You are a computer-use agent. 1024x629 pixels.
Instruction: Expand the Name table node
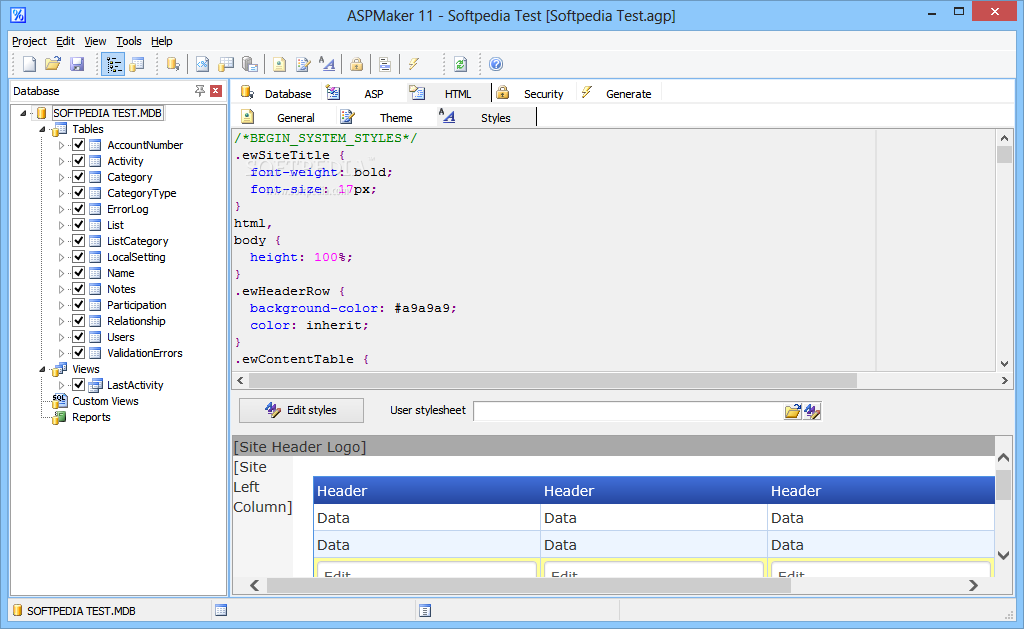pyautogui.click(x=61, y=273)
